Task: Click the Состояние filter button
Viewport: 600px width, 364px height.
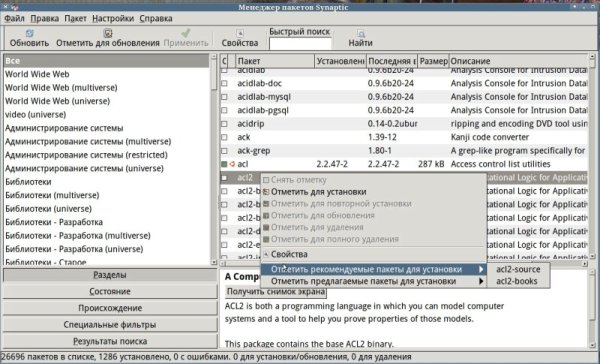Action: point(110,292)
